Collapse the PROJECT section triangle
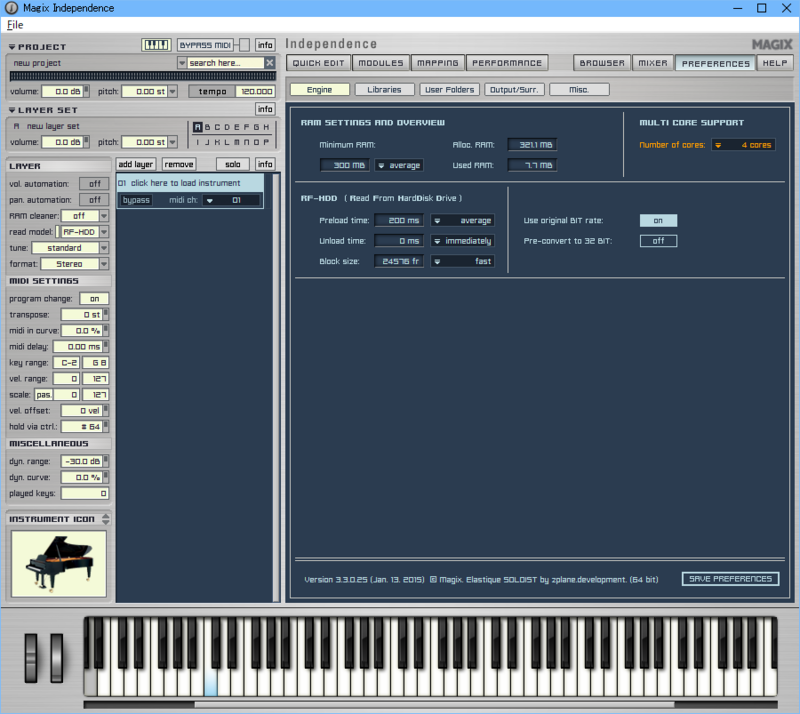This screenshot has height=714, width=800. coord(12,47)
